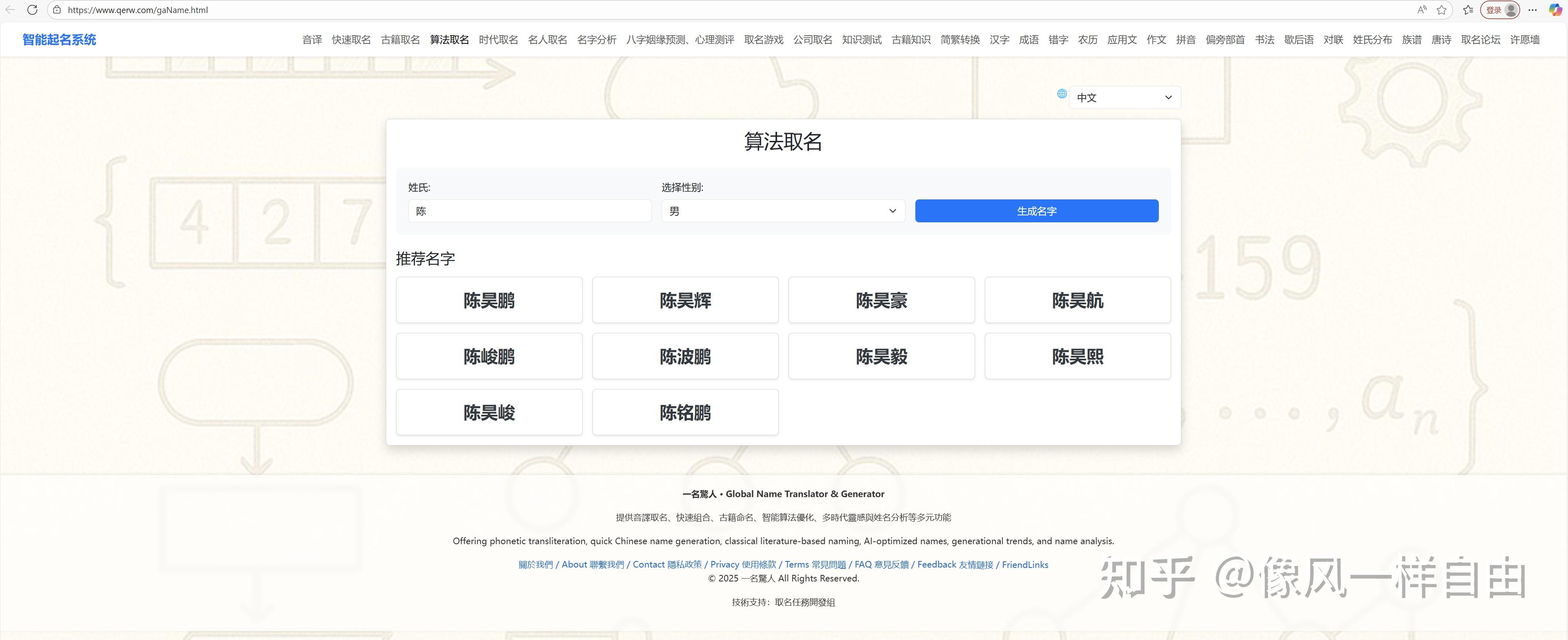Click the browser back arrow

[x=10, y=10]
